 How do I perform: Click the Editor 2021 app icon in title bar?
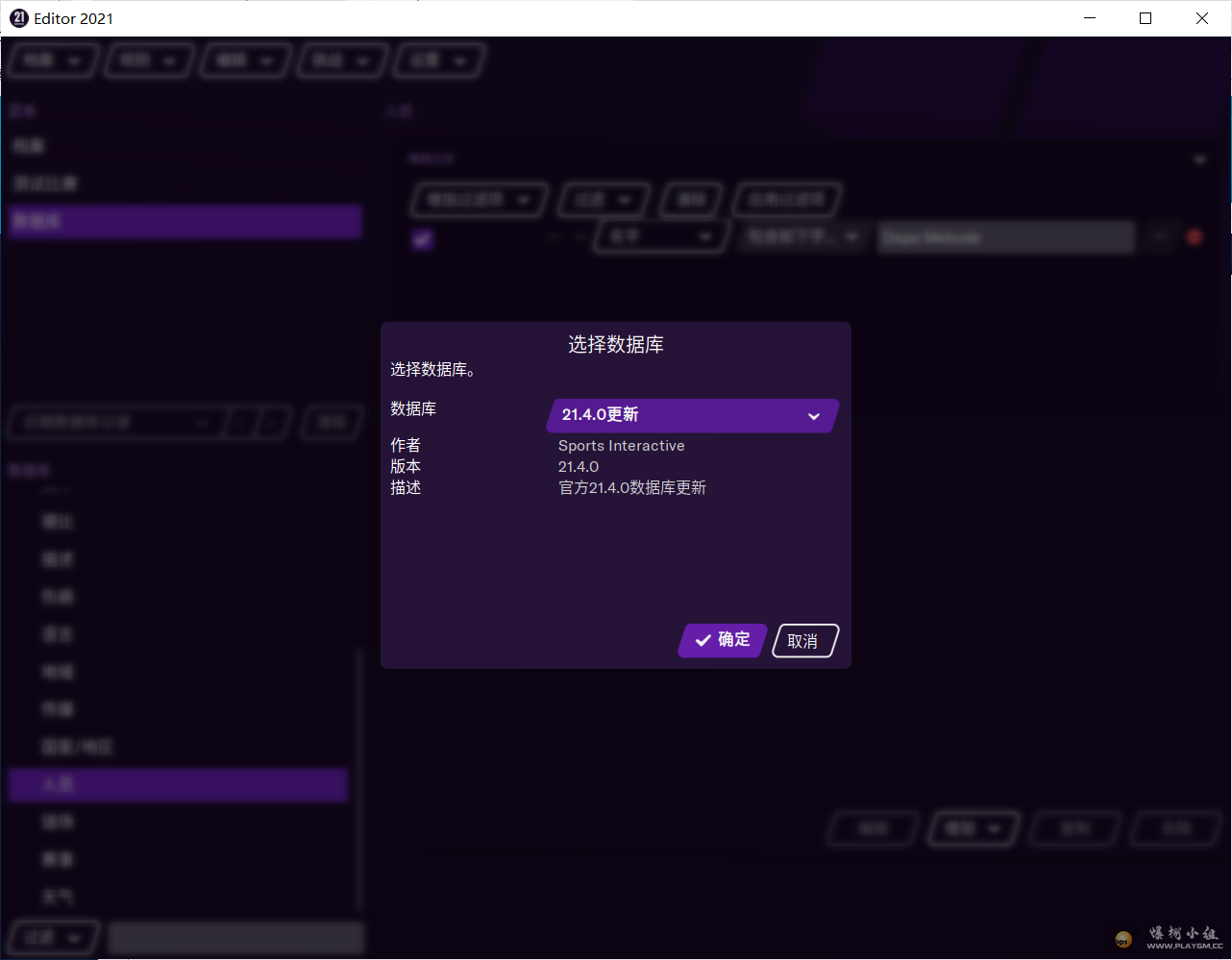coord(19,18)
